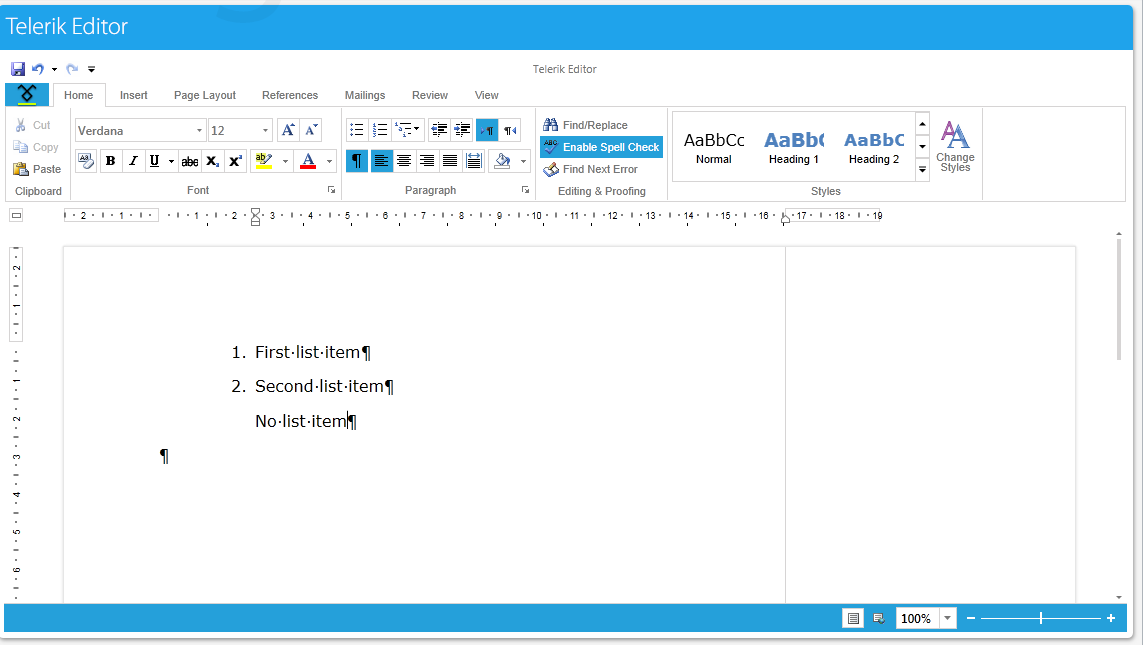Click the zoom slider handle
Image resolution: width=1143 pixels, height=645 pixels.
[x=1041, y=619]
